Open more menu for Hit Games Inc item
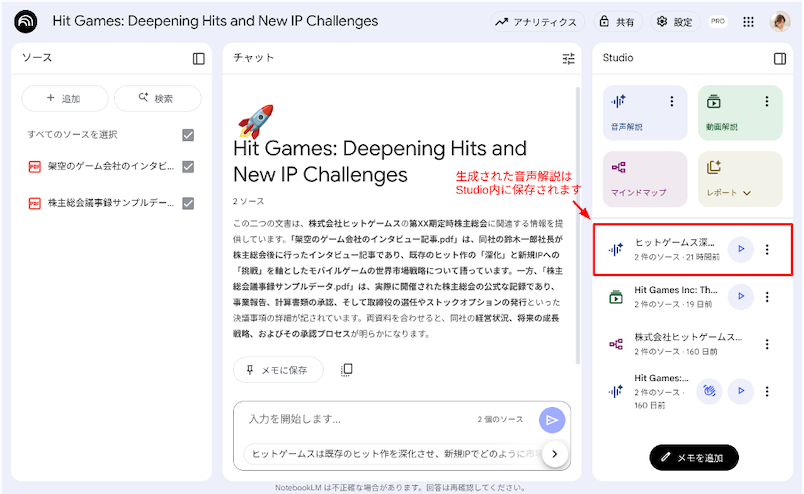804x494 pixels. 767,297
